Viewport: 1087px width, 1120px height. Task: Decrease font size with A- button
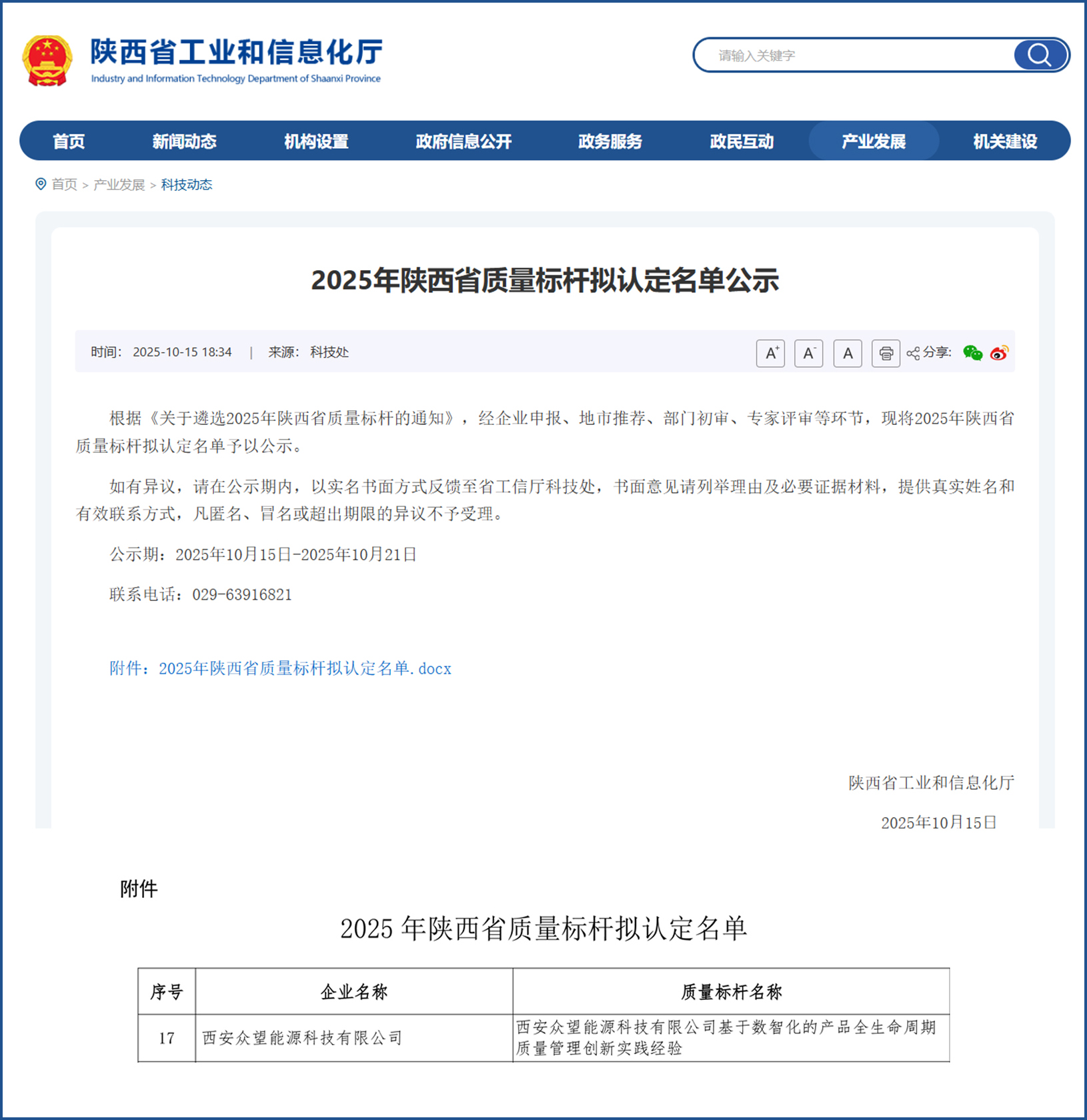808,353
